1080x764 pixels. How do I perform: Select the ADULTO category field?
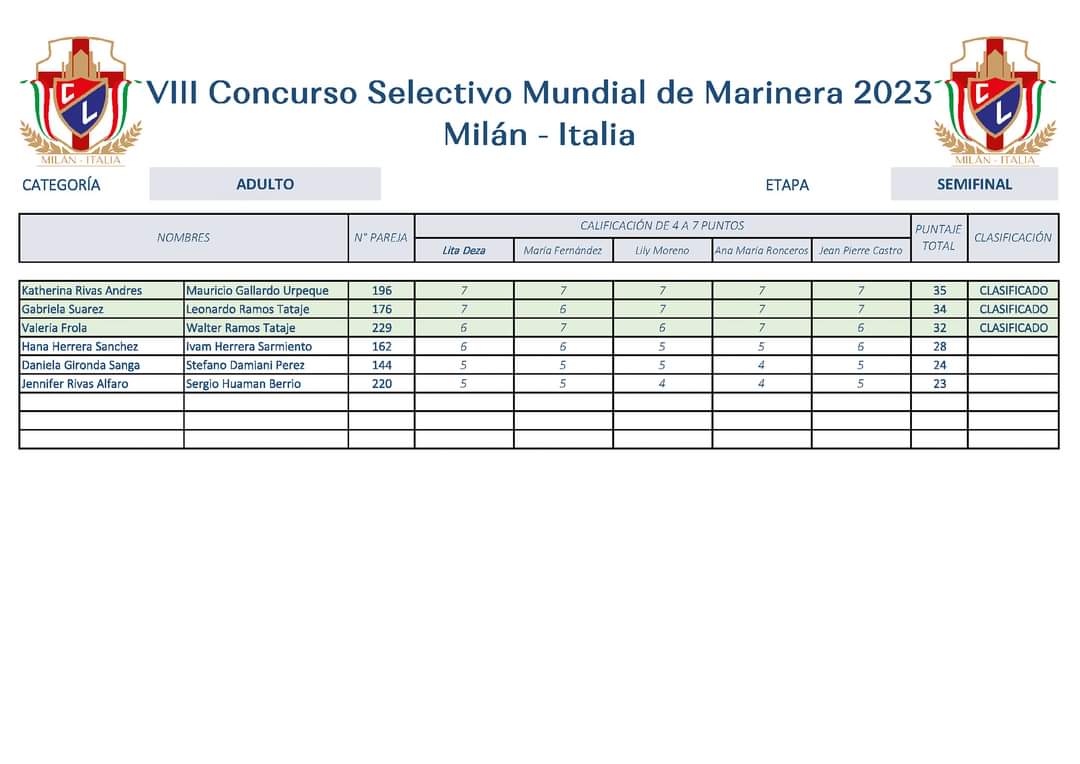coord(265,184)
